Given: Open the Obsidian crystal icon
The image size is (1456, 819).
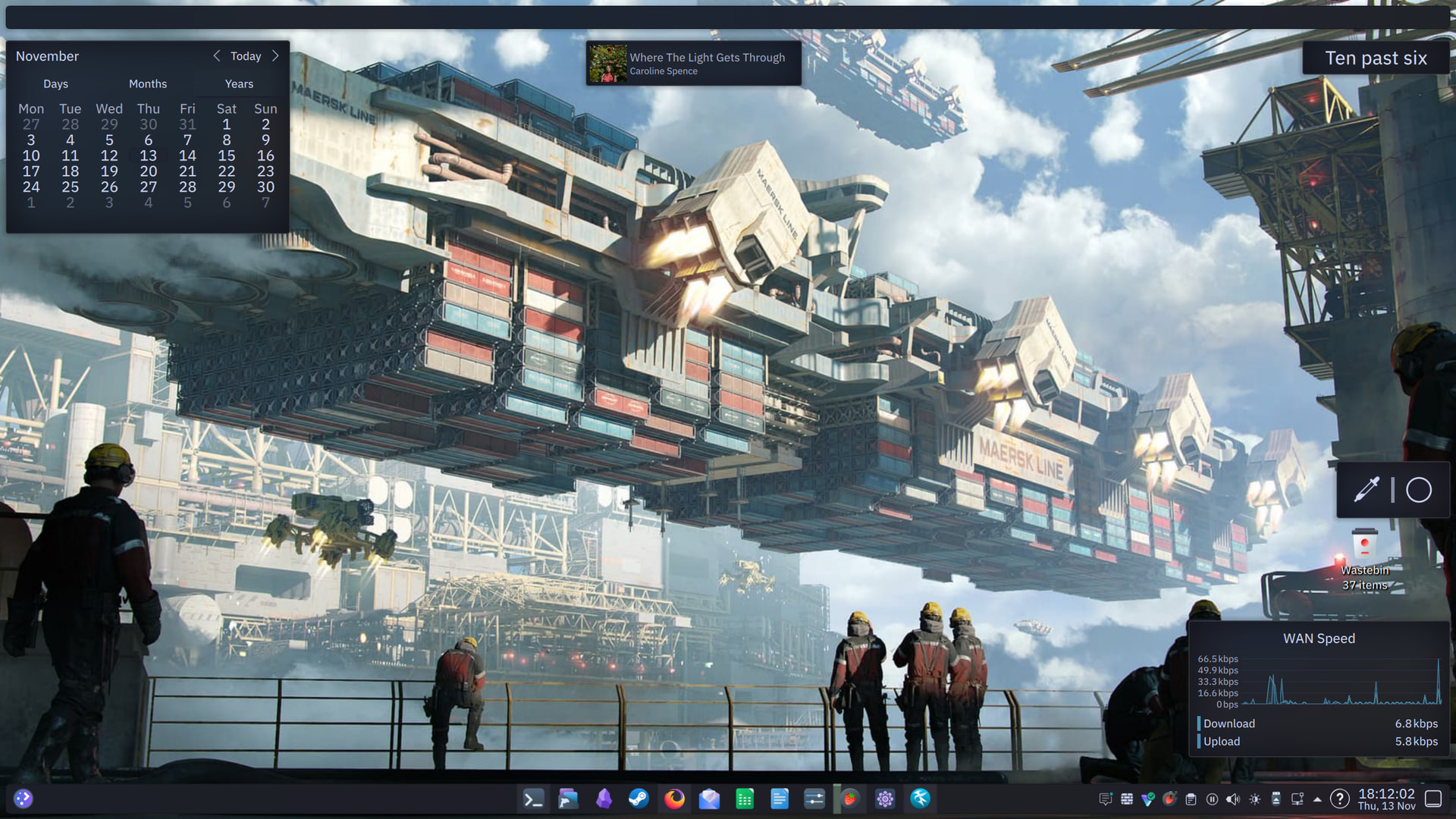Looking at the screenshot, I should click(x=604, y=799).
